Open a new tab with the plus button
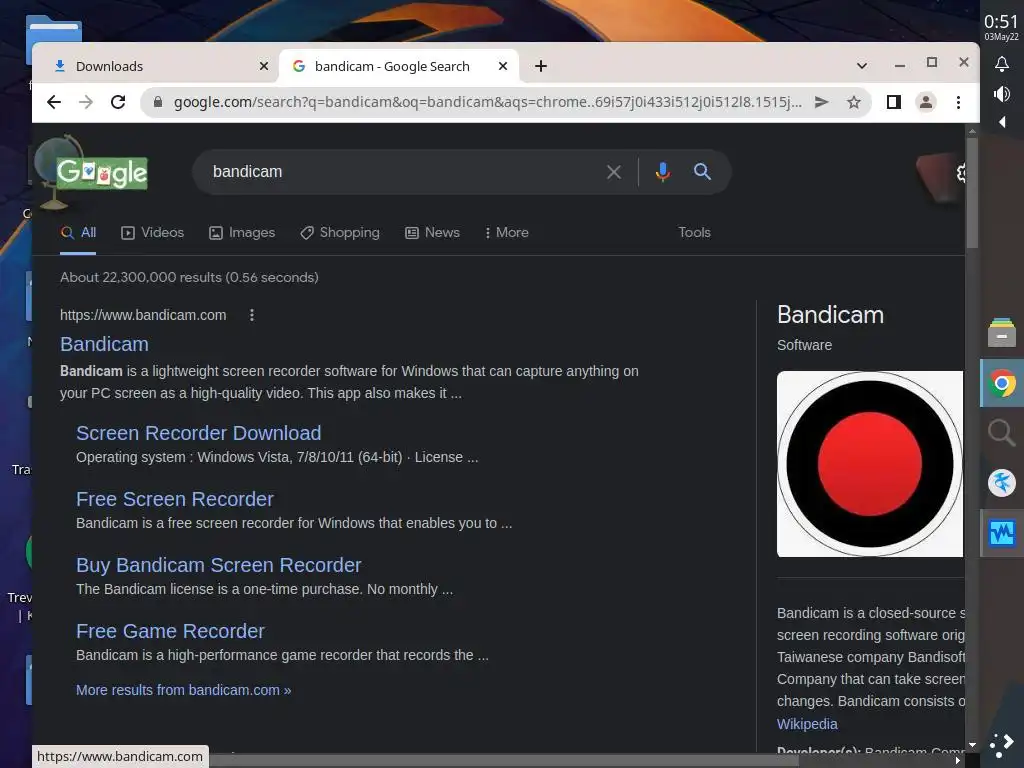The height and width of the screenshot is (768, 1024). click(x=541, y=66)
